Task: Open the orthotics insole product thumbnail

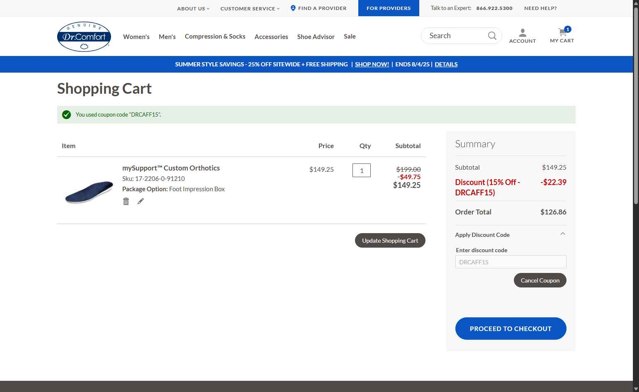Action: (89, 192)
